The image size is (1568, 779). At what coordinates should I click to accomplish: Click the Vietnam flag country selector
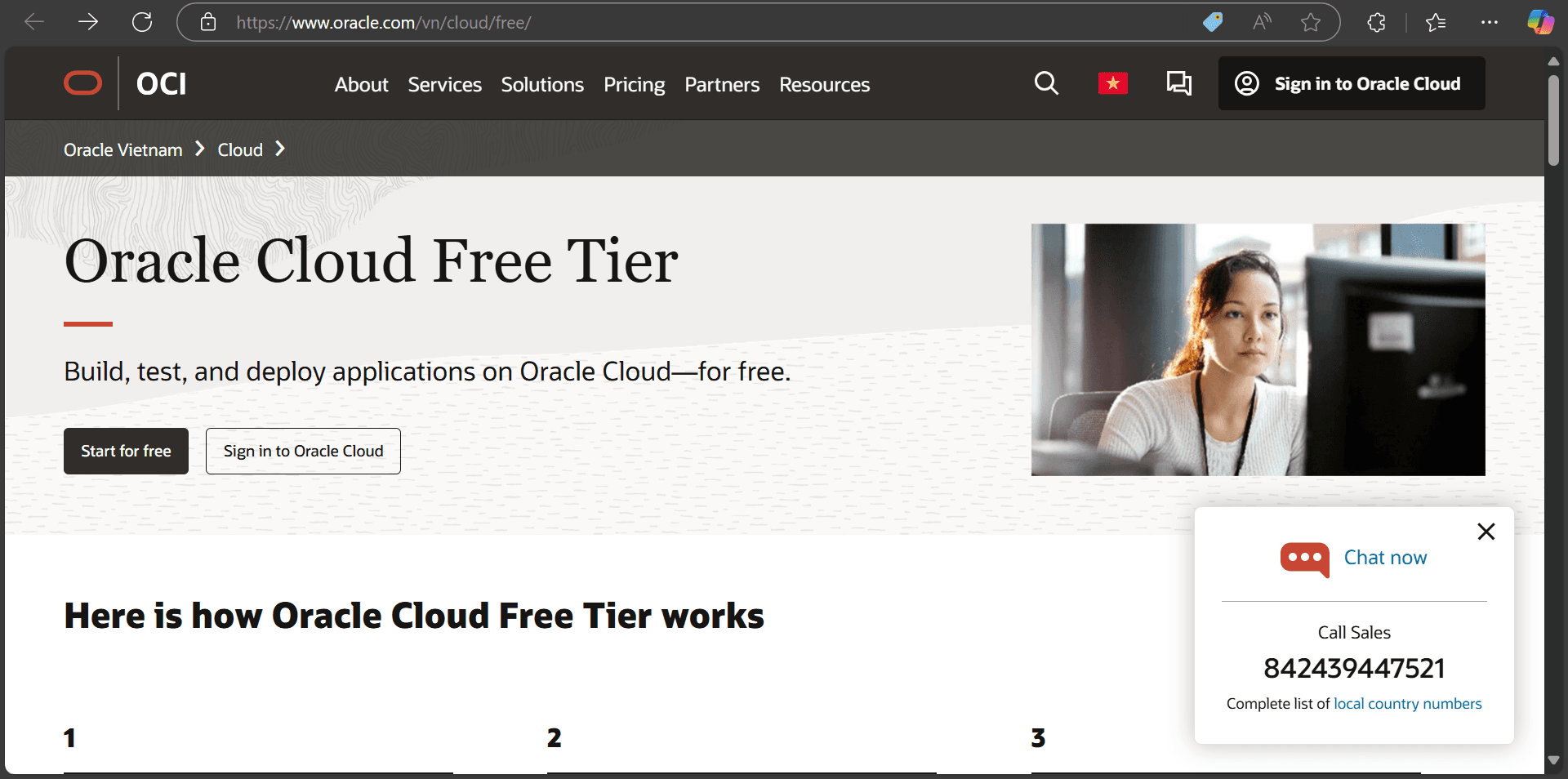pos(1113,83)
